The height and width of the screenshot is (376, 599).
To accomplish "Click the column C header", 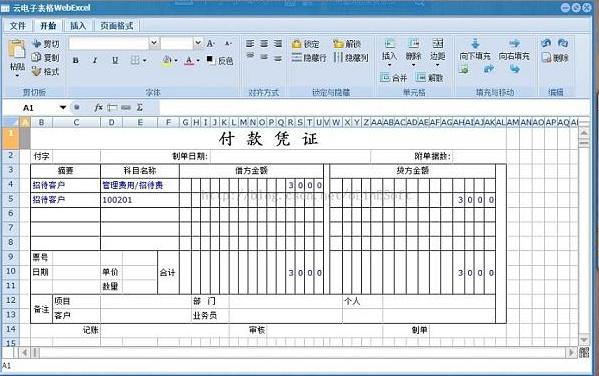I will (x=76, y=123).
